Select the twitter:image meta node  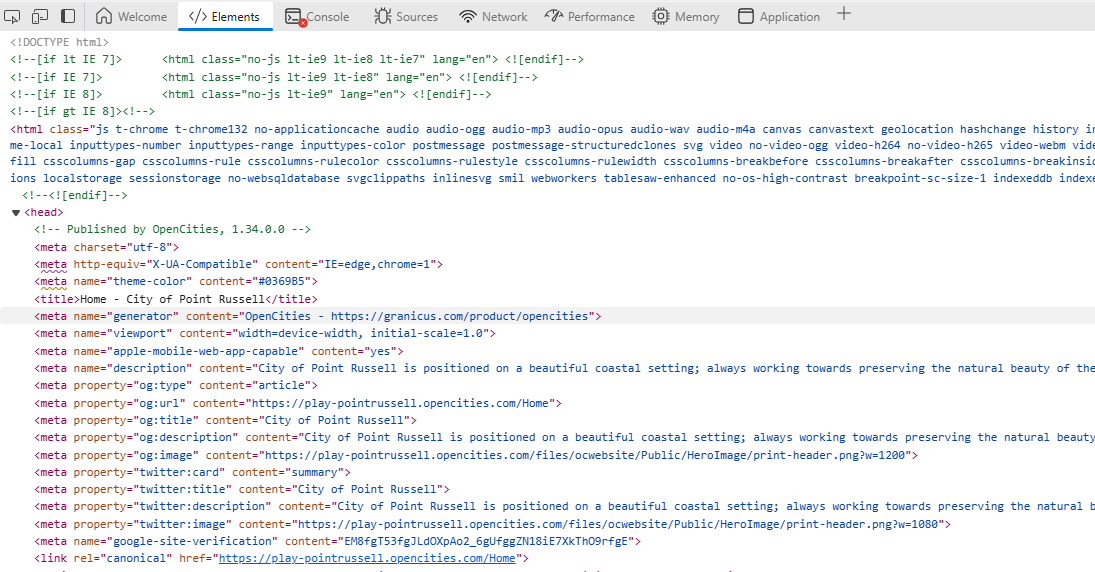point(493,524)
